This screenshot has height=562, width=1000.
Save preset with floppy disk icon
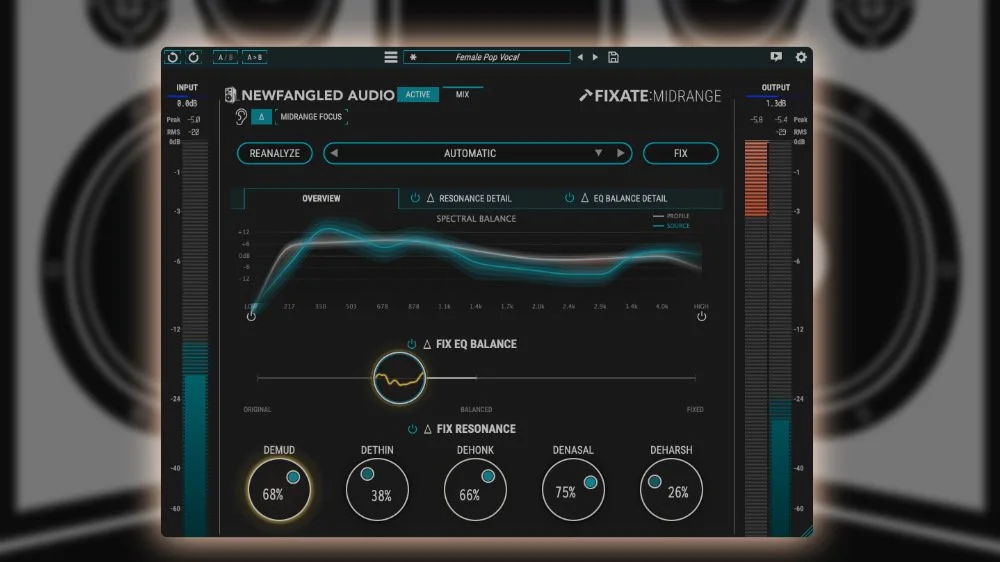pos(614,57)
